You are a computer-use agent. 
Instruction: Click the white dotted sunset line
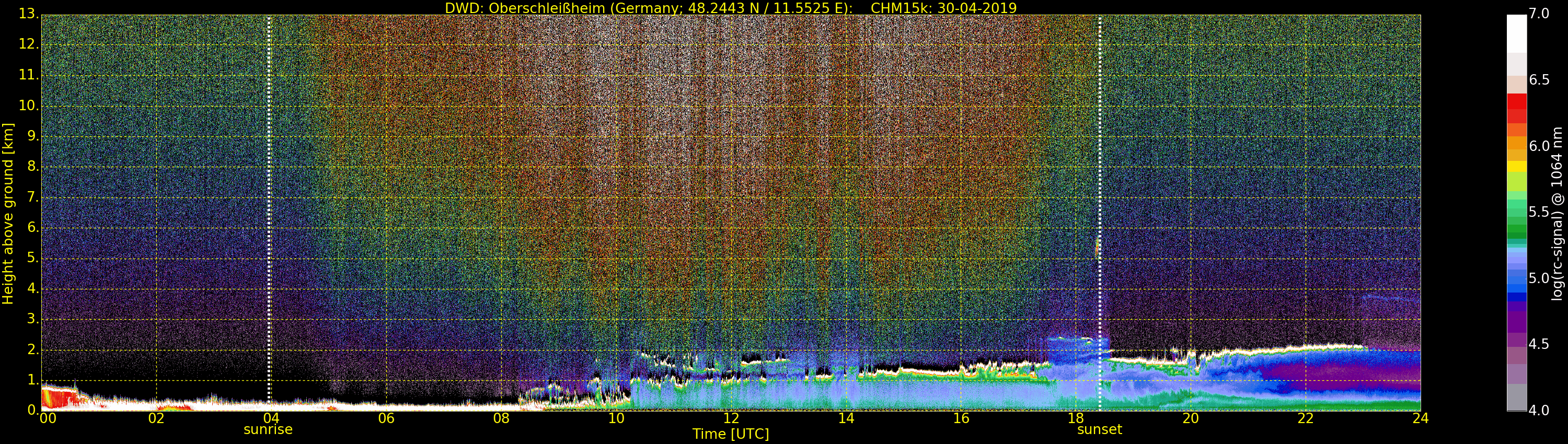click(x=1100, y=213)
